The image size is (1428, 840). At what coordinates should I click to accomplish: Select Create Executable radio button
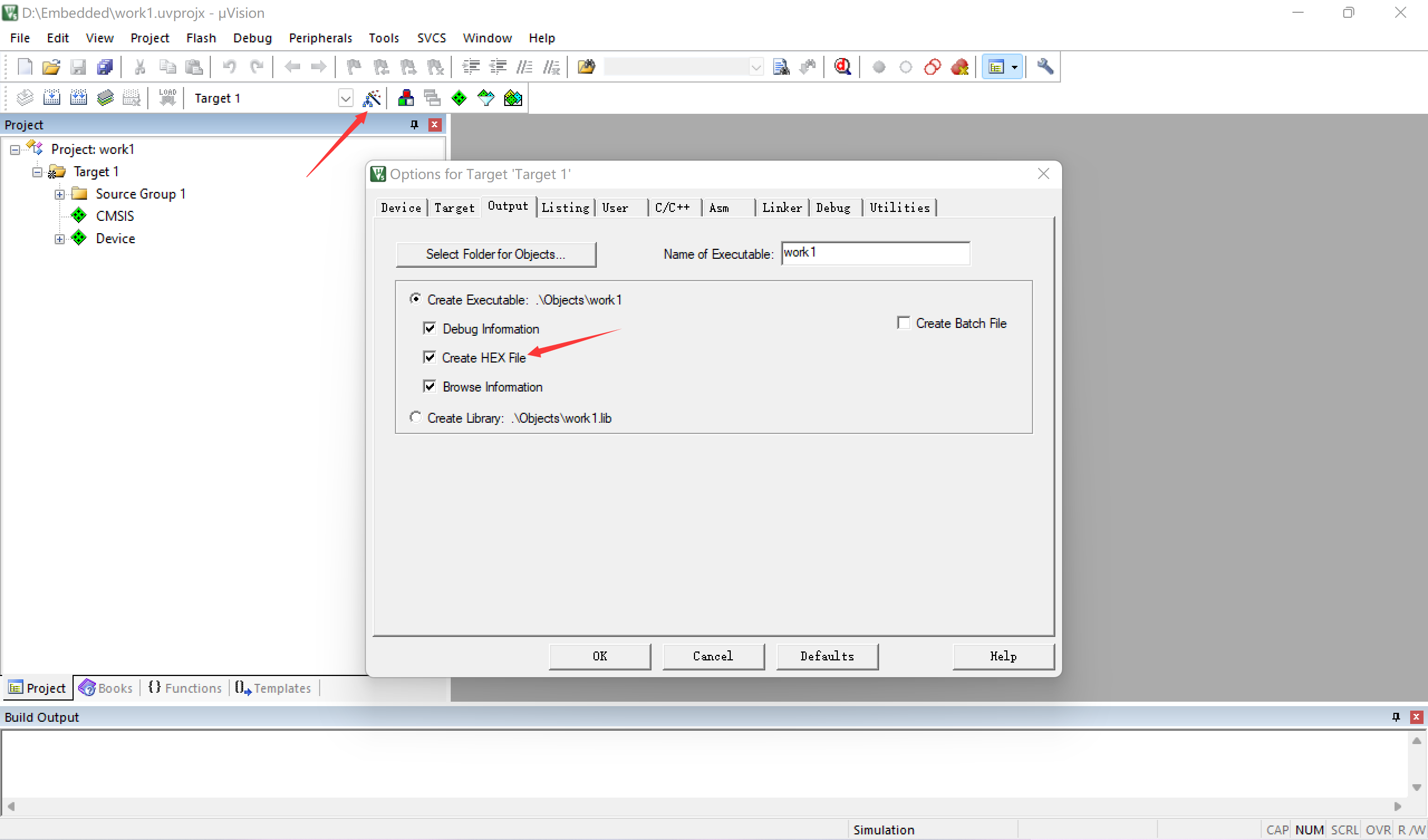pos(416,299)
